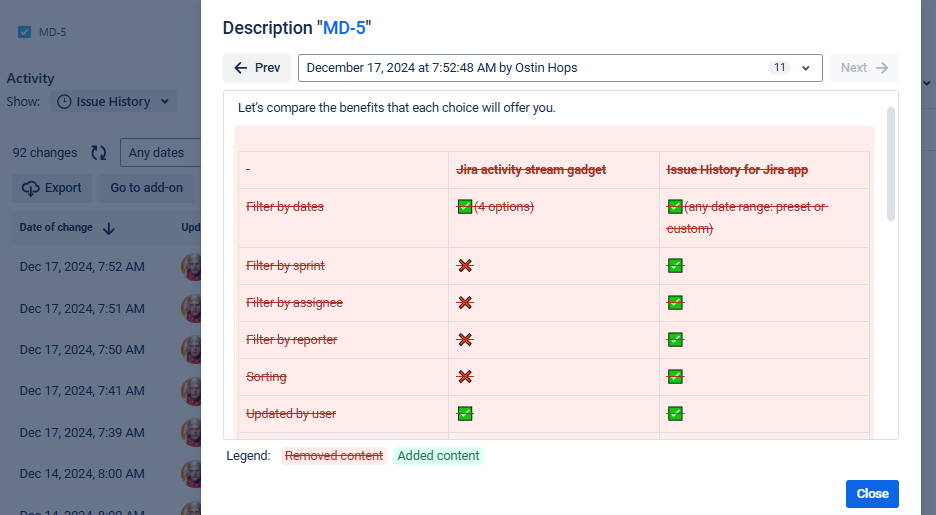
Task: Click the Added content legend label
Action: pos(438,456)
